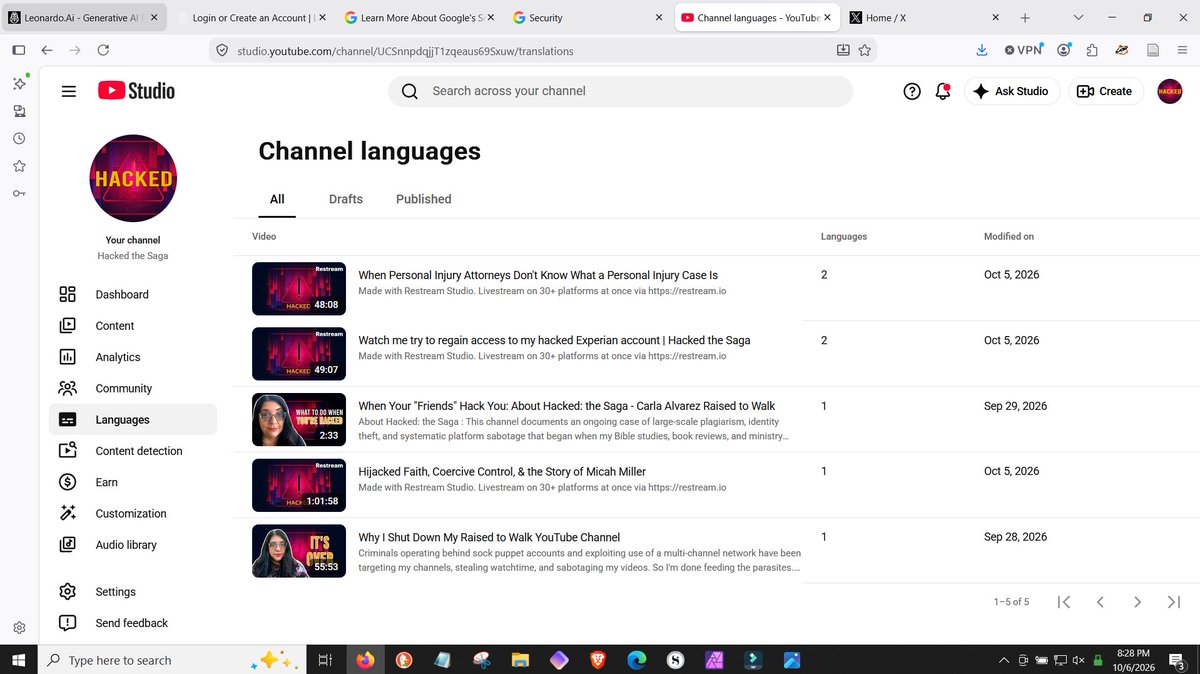The height and width of the screenshot is (674, 1200).
Task: Open the 1:01:58 Hijacked Faith thumbnail
Action: point(299,485)
